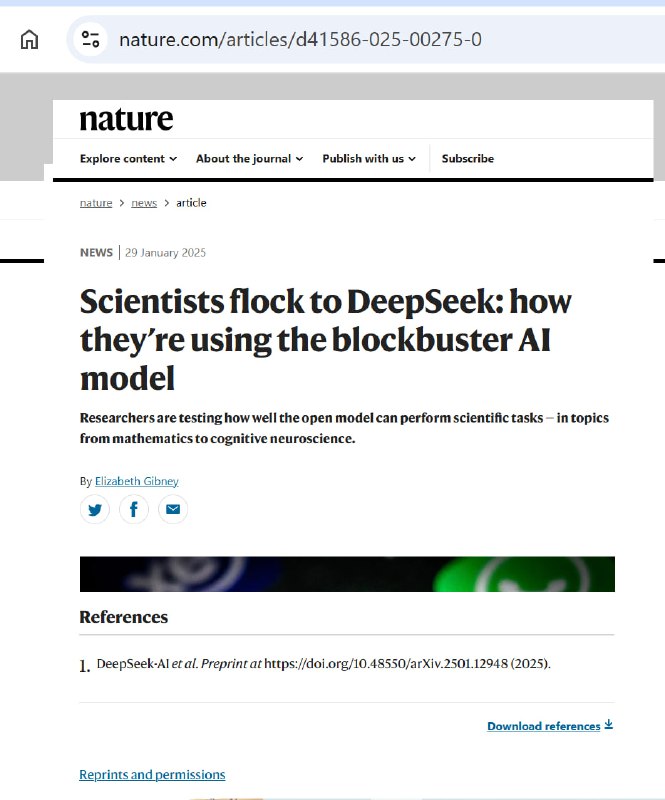Click the Subscribe menu item
Image resolution: width=665 pixels, height=800 pixels.
pyautogui.click(x=467, y=159)
